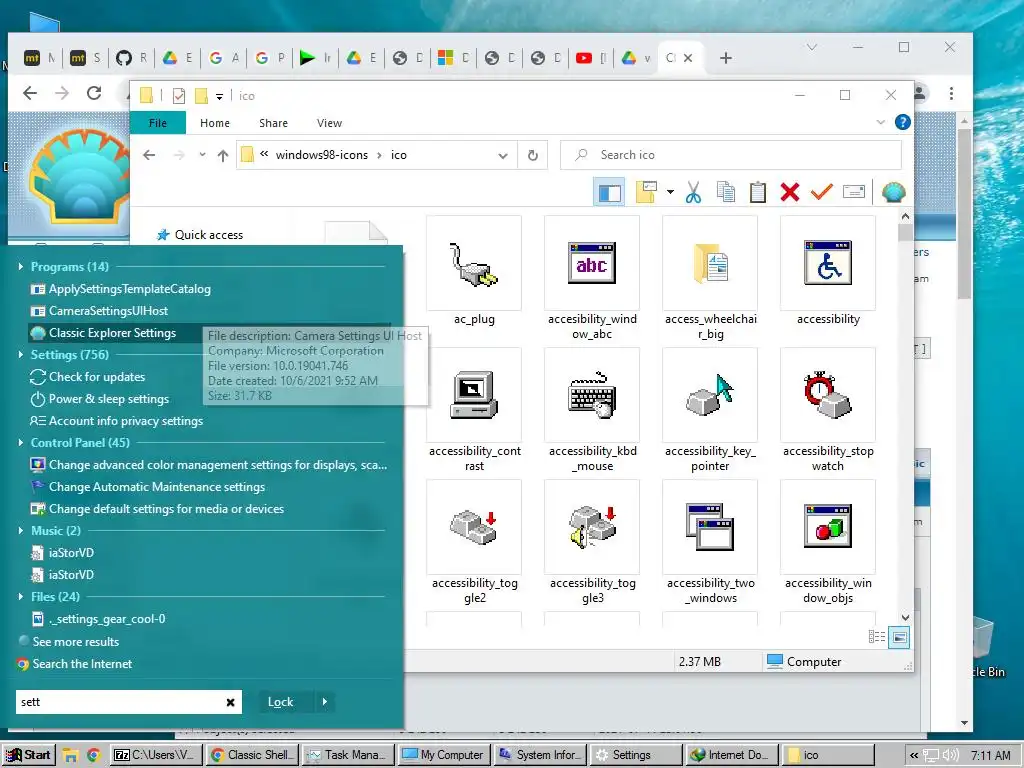Viewport: 1024px width, 768px height.
Task: Switch to System Information taskbar button
Action: tap(541, 755)
